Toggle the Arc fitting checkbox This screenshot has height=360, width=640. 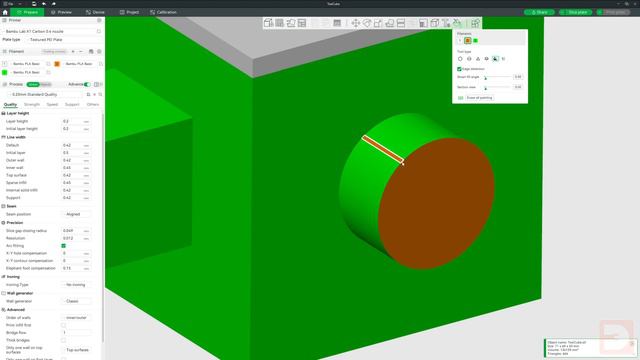(x=63, y=246)
